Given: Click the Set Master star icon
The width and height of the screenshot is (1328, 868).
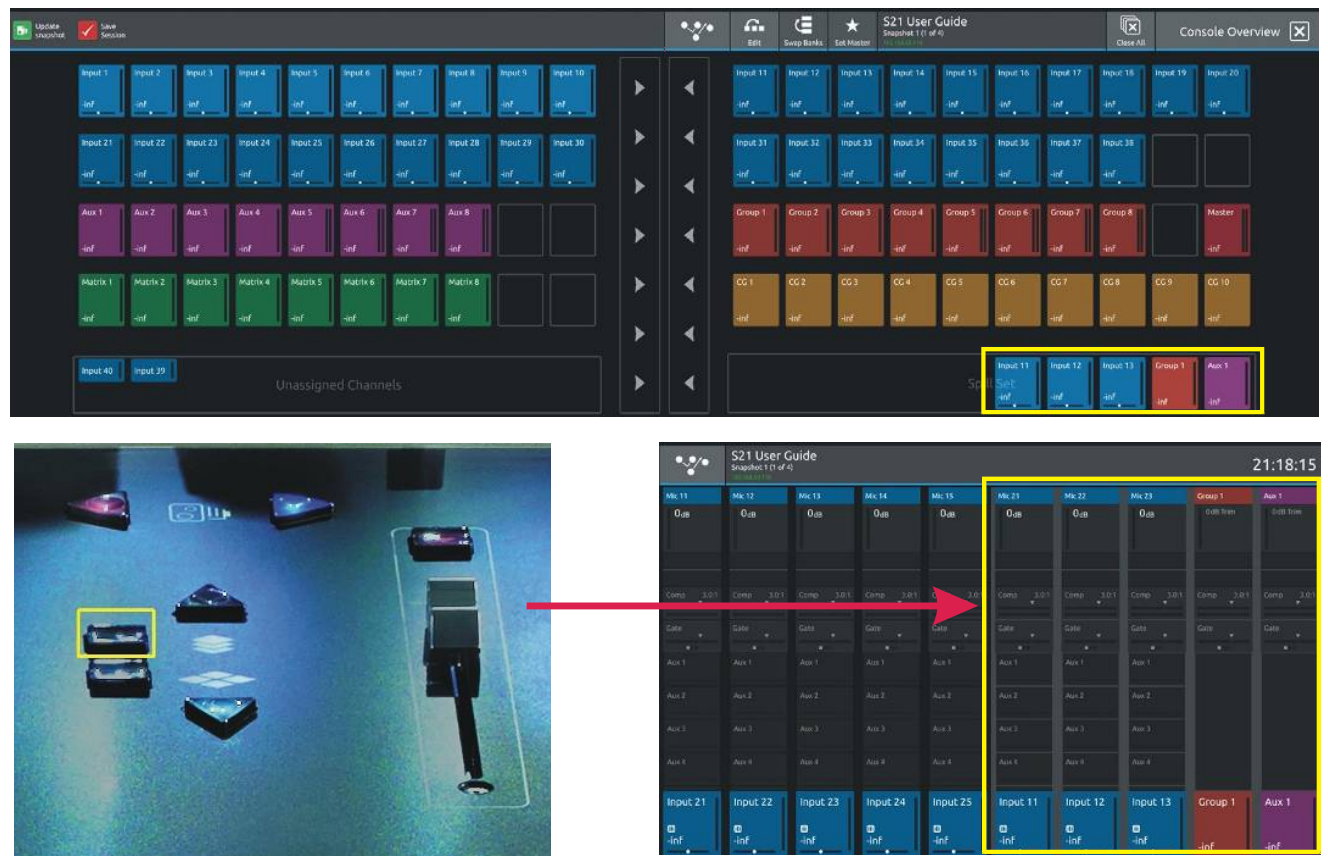Looking at the screenshot, I should click(852, 26).
